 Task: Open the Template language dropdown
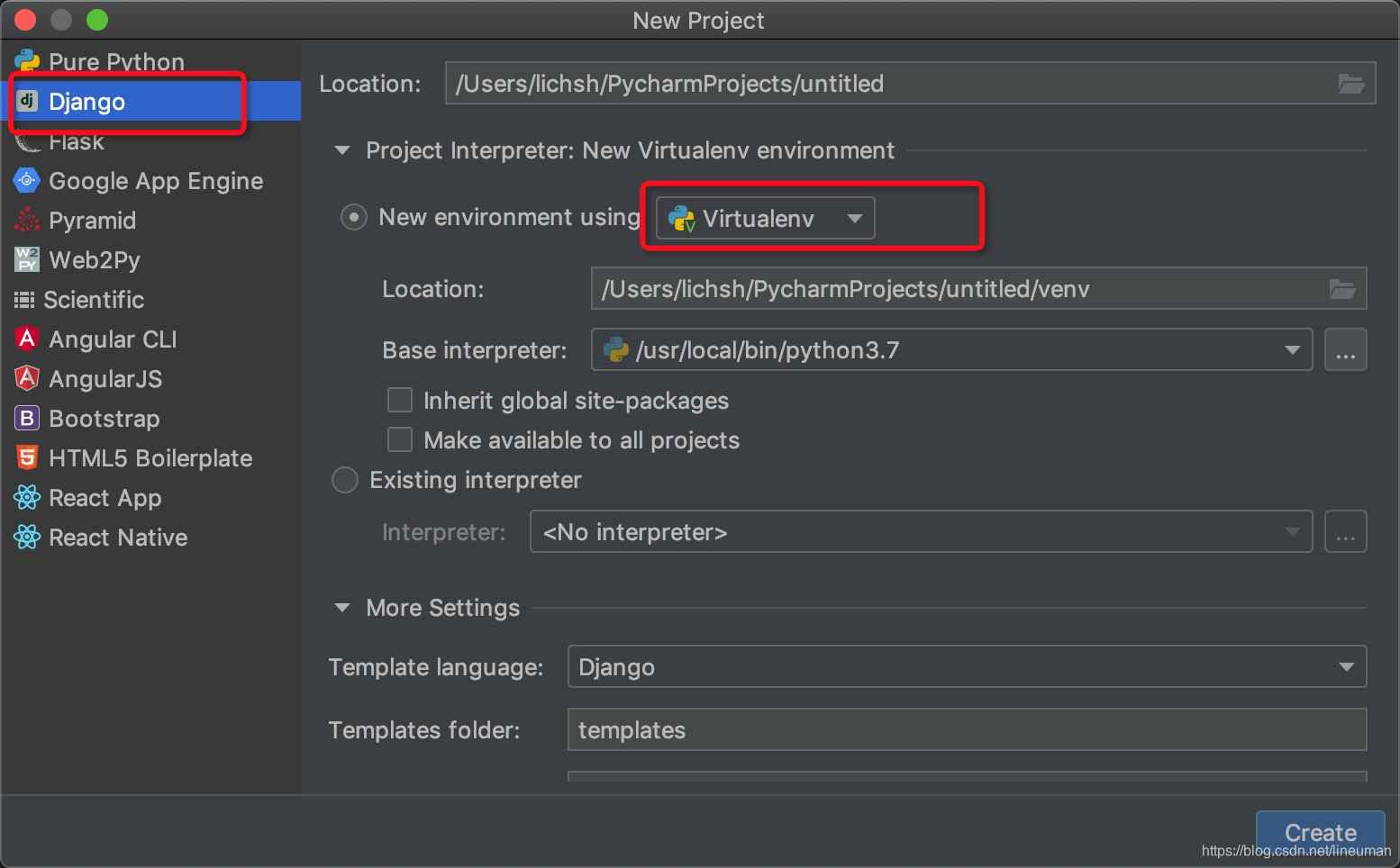(967, 667)
